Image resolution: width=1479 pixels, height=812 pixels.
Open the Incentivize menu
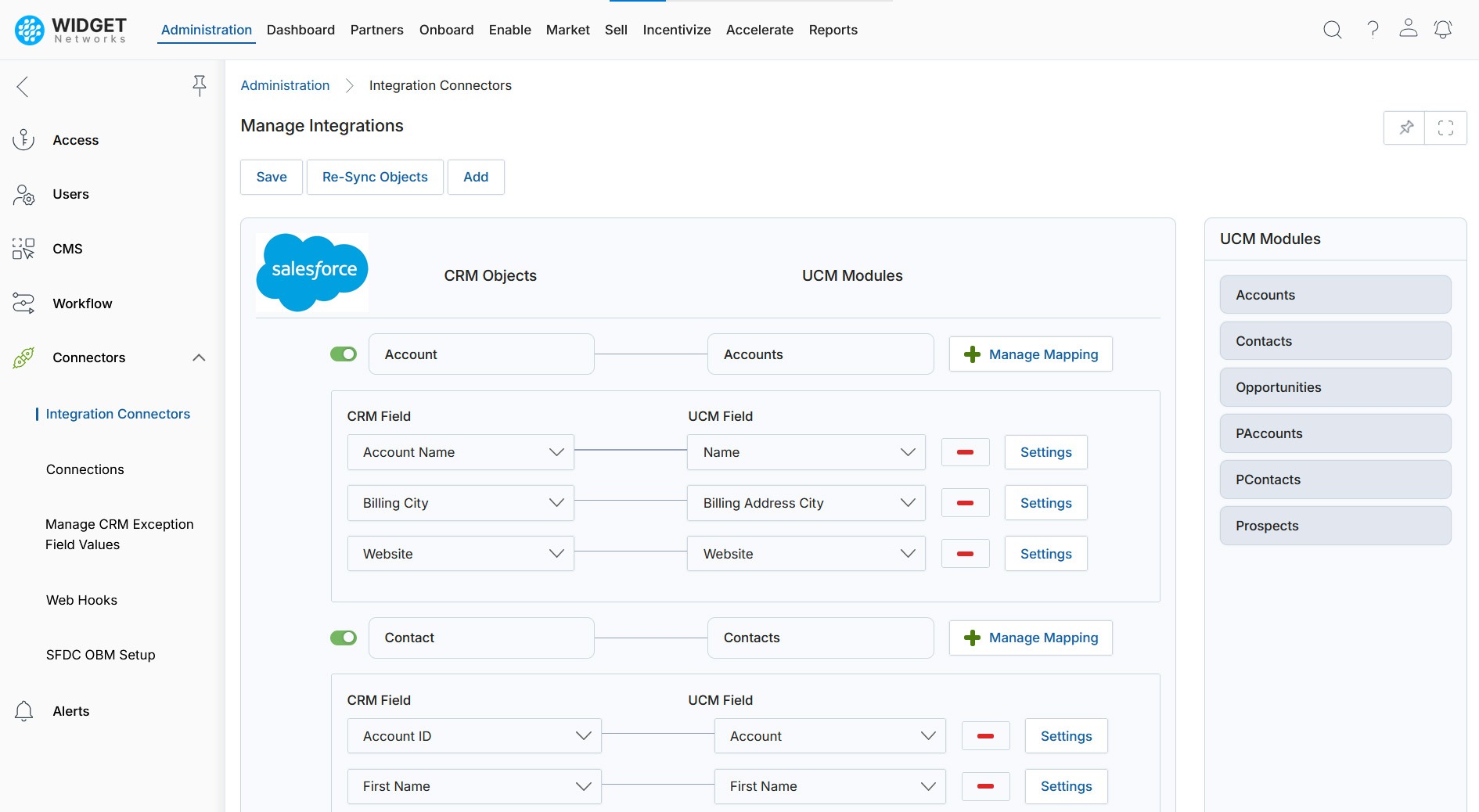677,30
